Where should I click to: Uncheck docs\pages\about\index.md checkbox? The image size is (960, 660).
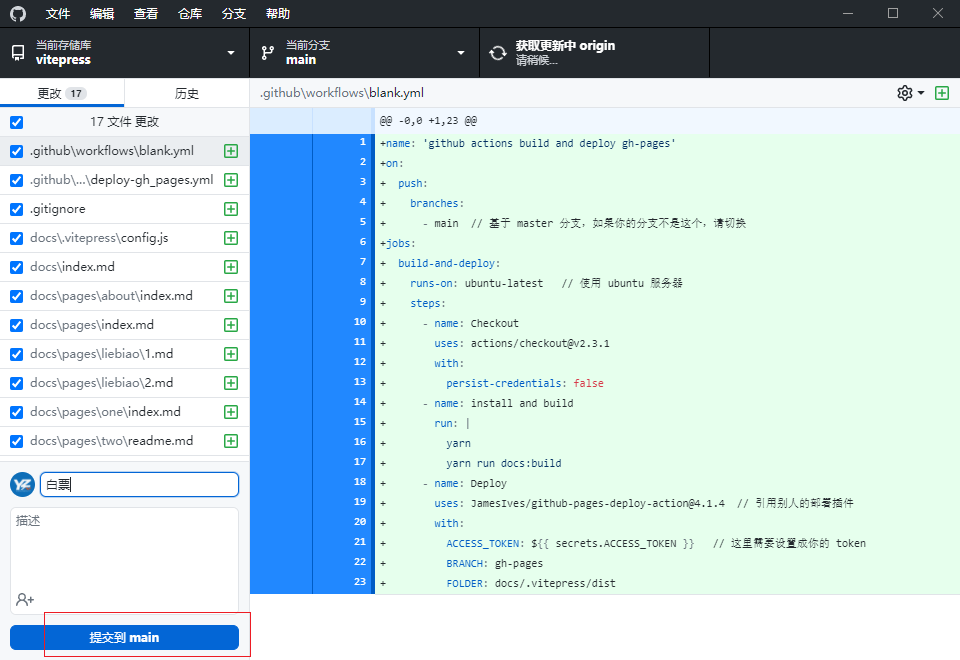point(17,296)
